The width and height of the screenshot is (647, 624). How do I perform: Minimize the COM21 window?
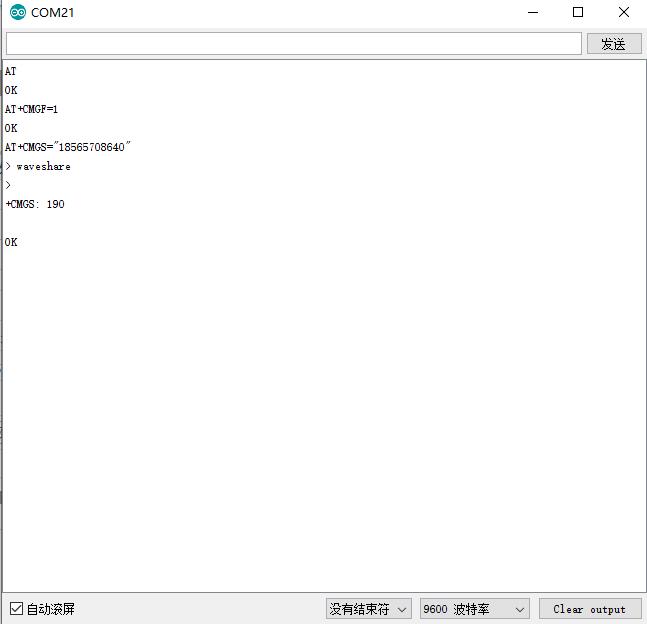(x=533, y=12)
